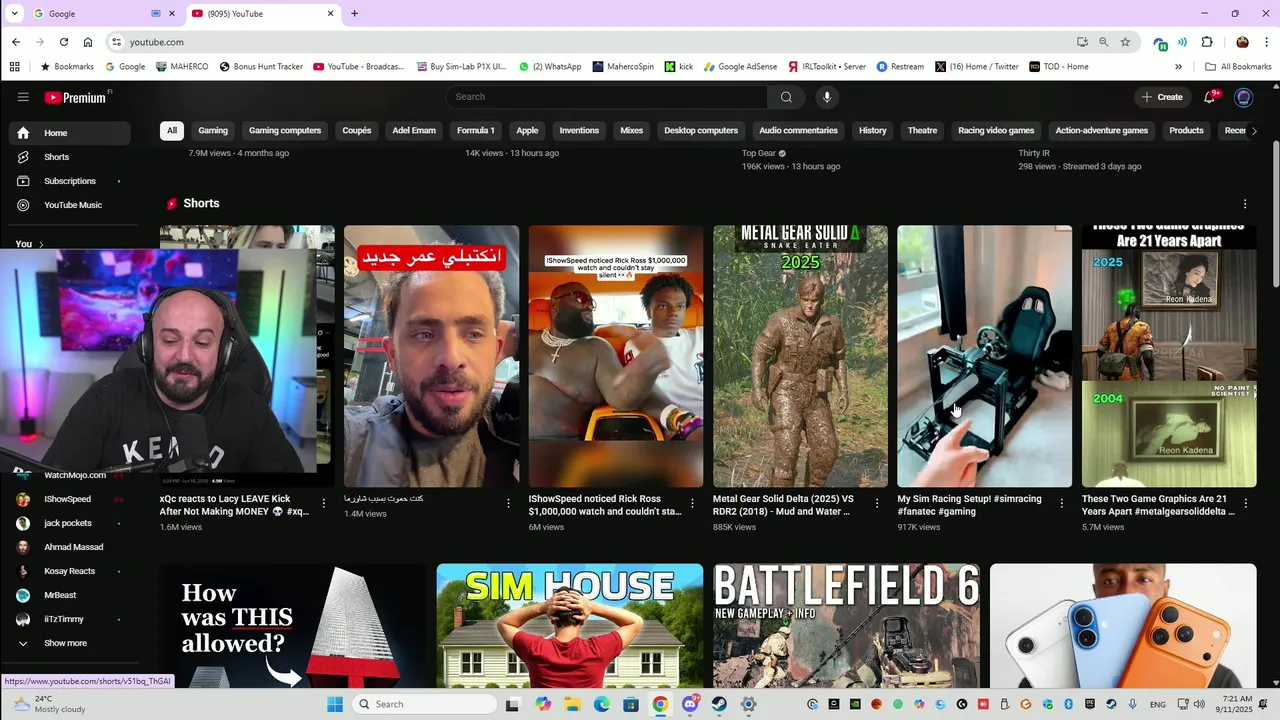
Task: Open Microsoft Edge from the taskbar
Action: [602, 704]
